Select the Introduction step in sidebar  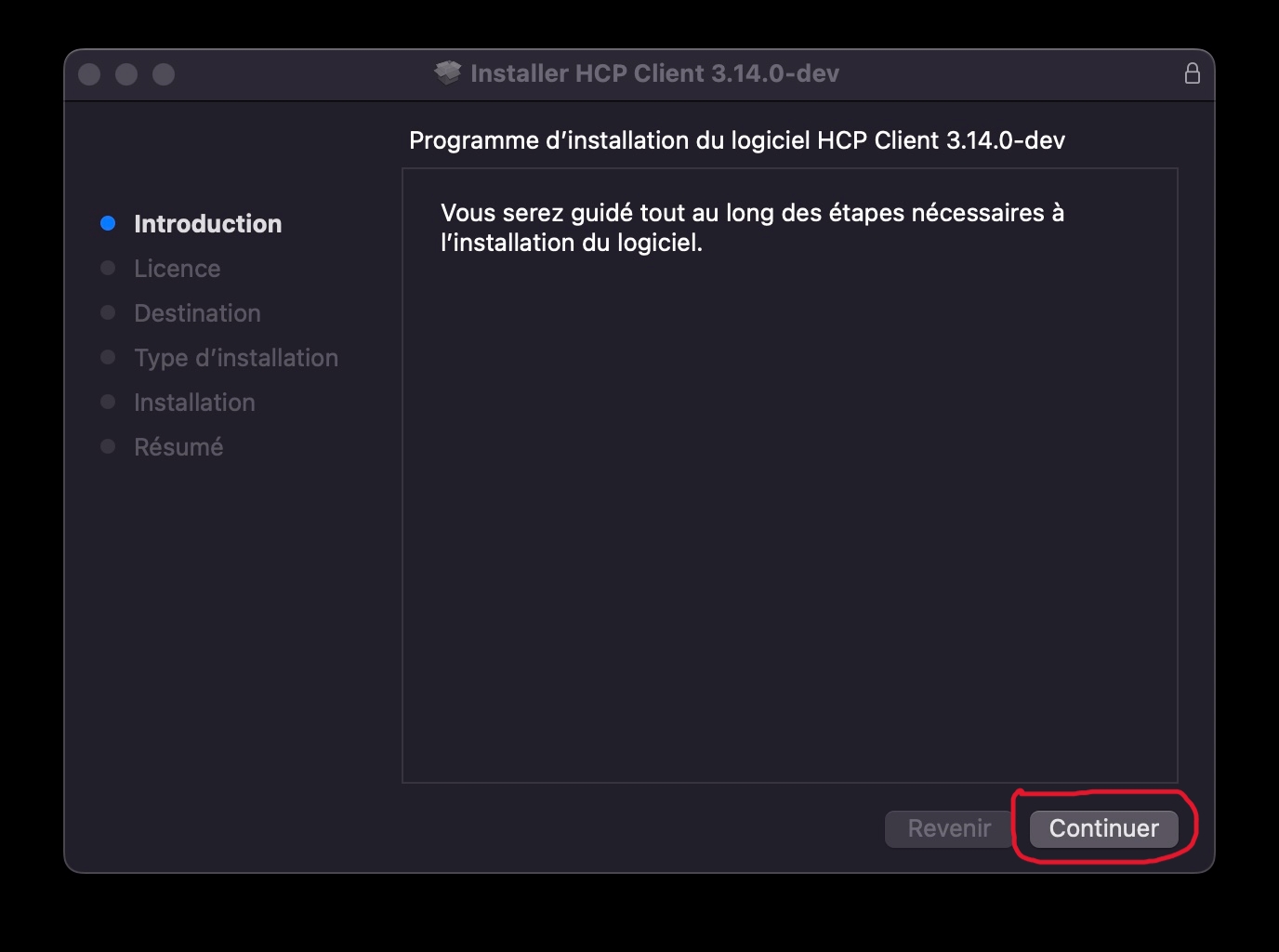[207, 224]
